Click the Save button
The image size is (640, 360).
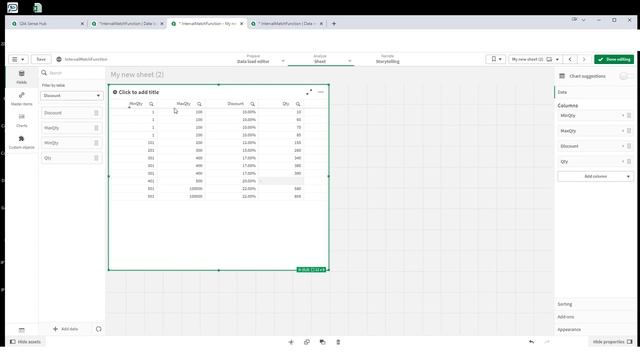pos(41,59)
